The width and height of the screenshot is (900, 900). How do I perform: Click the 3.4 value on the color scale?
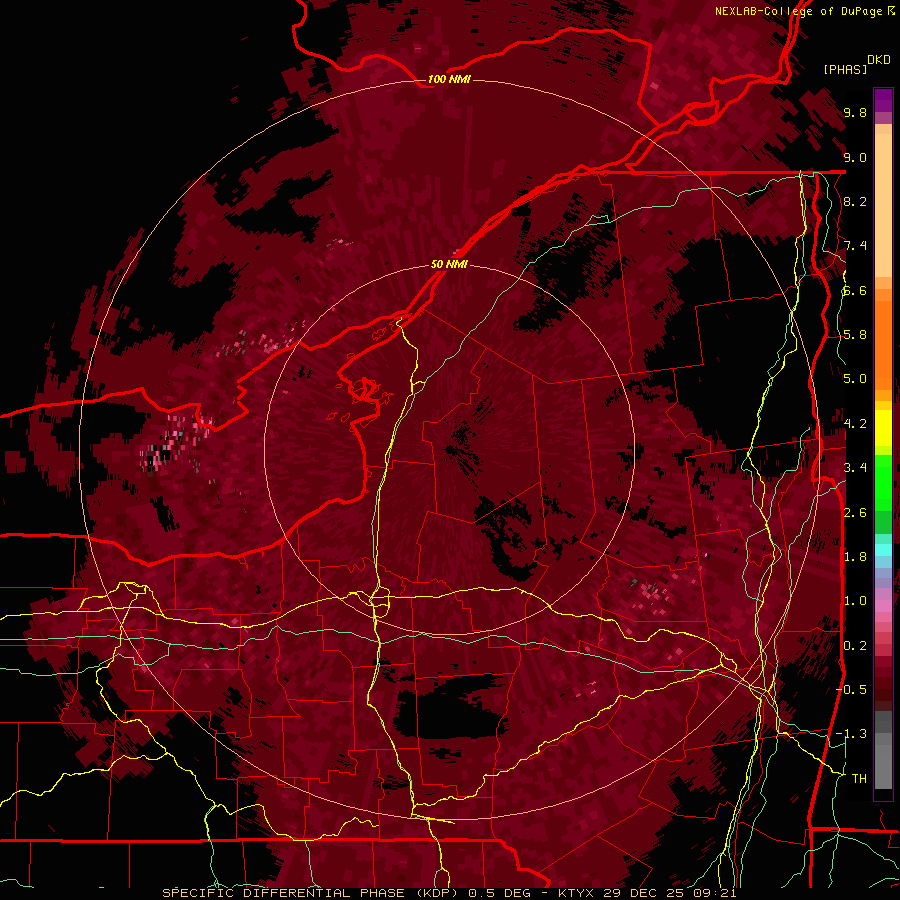click(x=855, y=468)
